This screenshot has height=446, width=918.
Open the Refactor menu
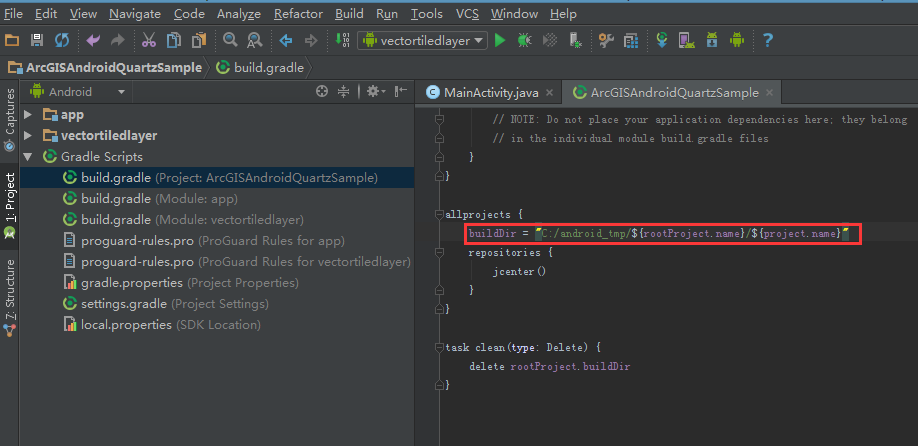(x=299, y=13)
